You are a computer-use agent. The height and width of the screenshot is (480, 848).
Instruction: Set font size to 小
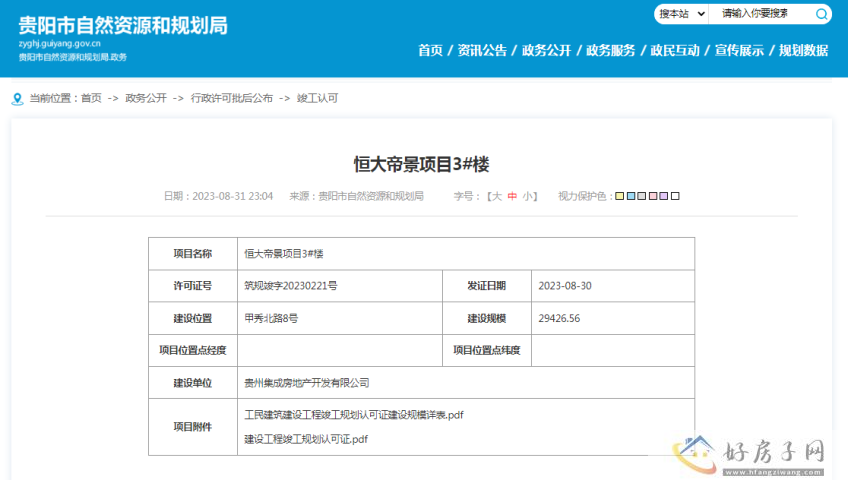pyautogui.click(x=527, y=196)
